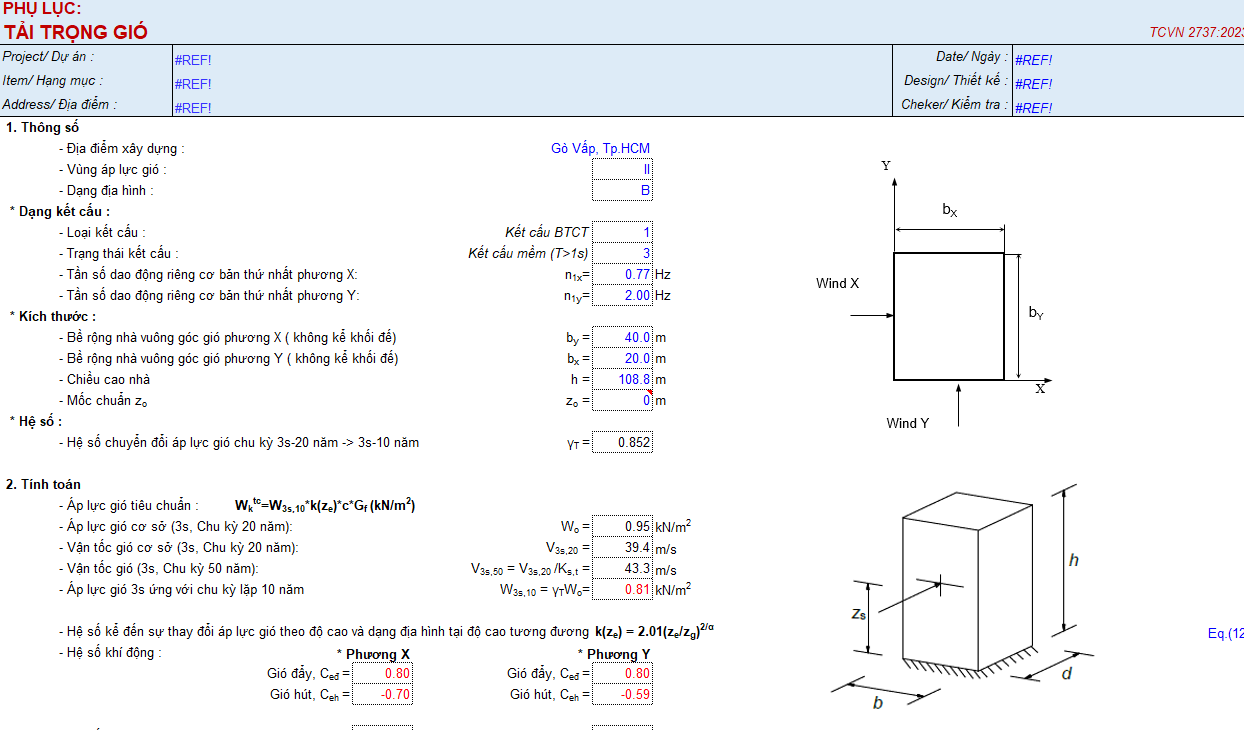Screen dimensions: 1244x731
Task: Click the "* Dạng kết cấu :" subheading
Action: pyautogui.click(x=60, y=212)
